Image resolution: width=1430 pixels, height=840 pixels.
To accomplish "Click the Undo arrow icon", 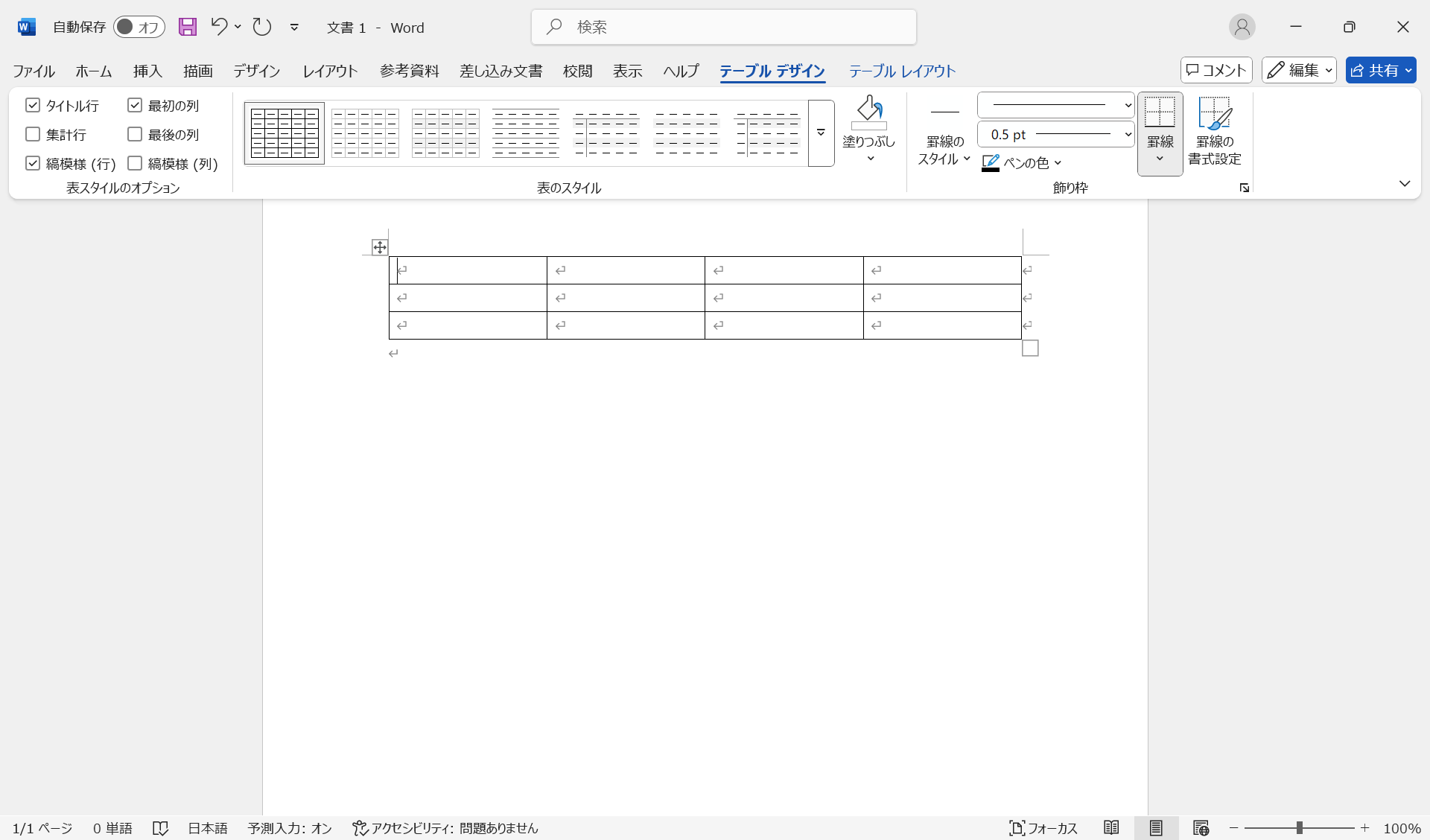I will 219,27.
